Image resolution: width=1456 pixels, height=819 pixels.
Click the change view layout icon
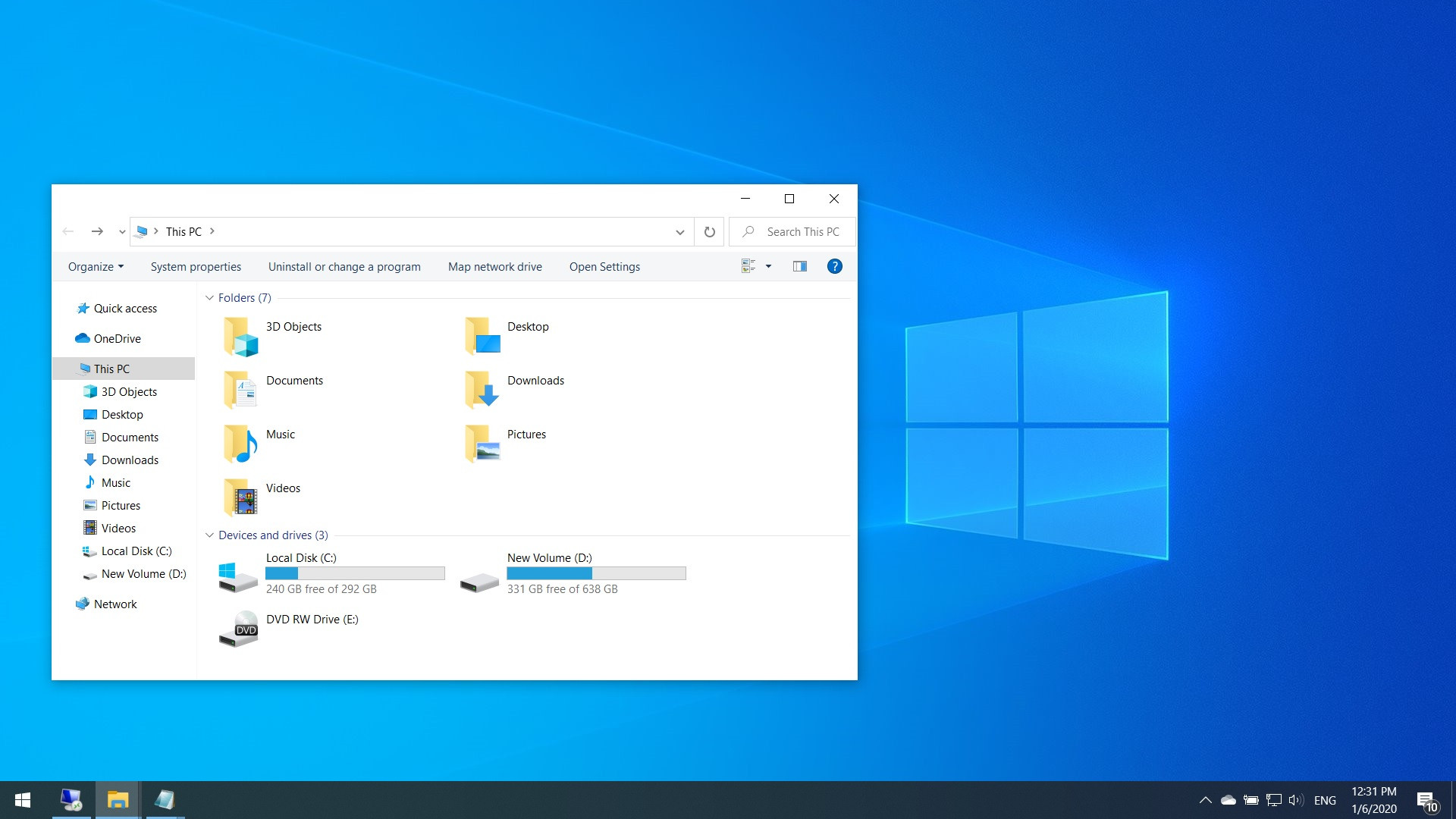[x=748, y=266]
